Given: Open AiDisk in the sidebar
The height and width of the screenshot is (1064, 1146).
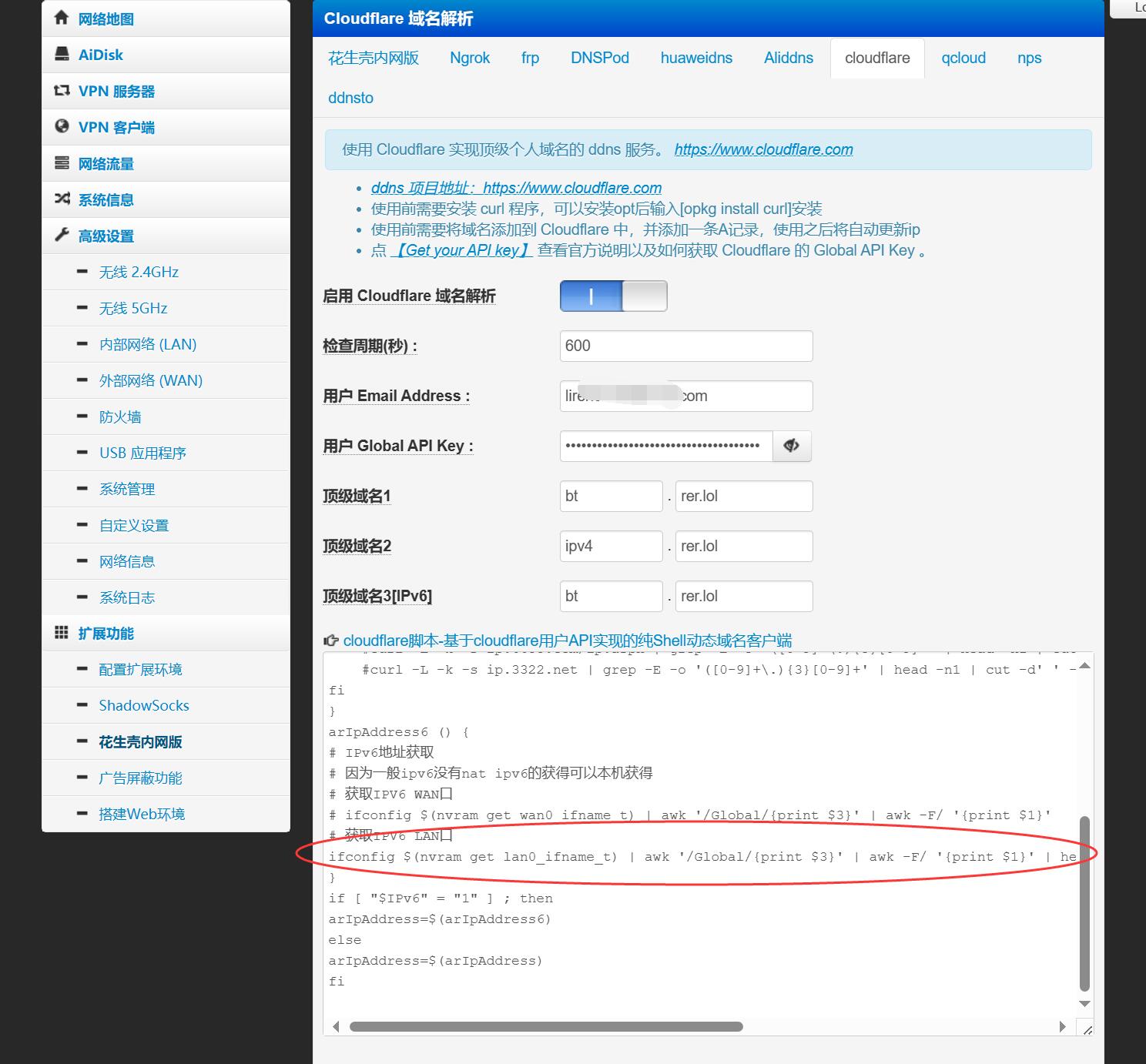Looking at the screenshot, I should (x=166, y=55).
